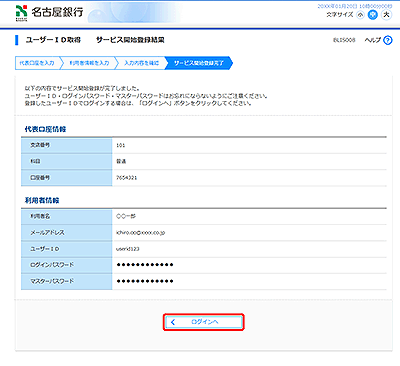Click the ログインへ button
Viewport: 400px width, 366px height.
click(x=204, y=322)
